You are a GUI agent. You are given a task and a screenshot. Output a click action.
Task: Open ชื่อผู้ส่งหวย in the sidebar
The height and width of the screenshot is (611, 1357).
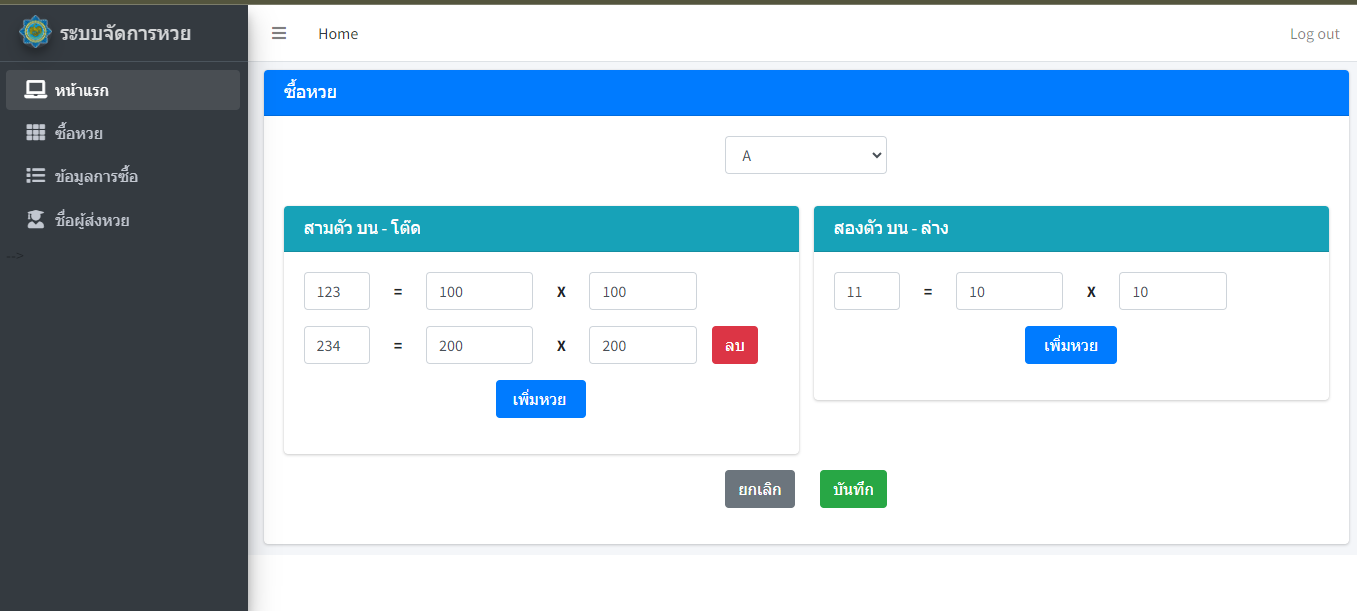point(92,220)
